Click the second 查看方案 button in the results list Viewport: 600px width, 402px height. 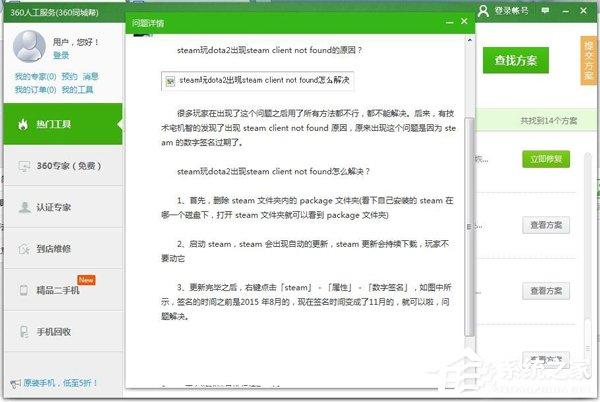[x=546, y=291]
